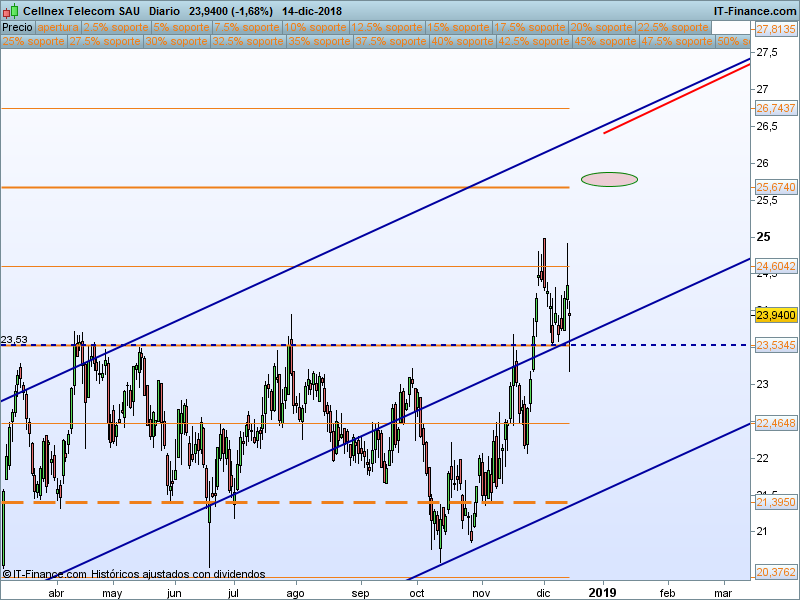800x600 pixels.
Task: Click the 27,8135 price level tag
Action: 776,29
